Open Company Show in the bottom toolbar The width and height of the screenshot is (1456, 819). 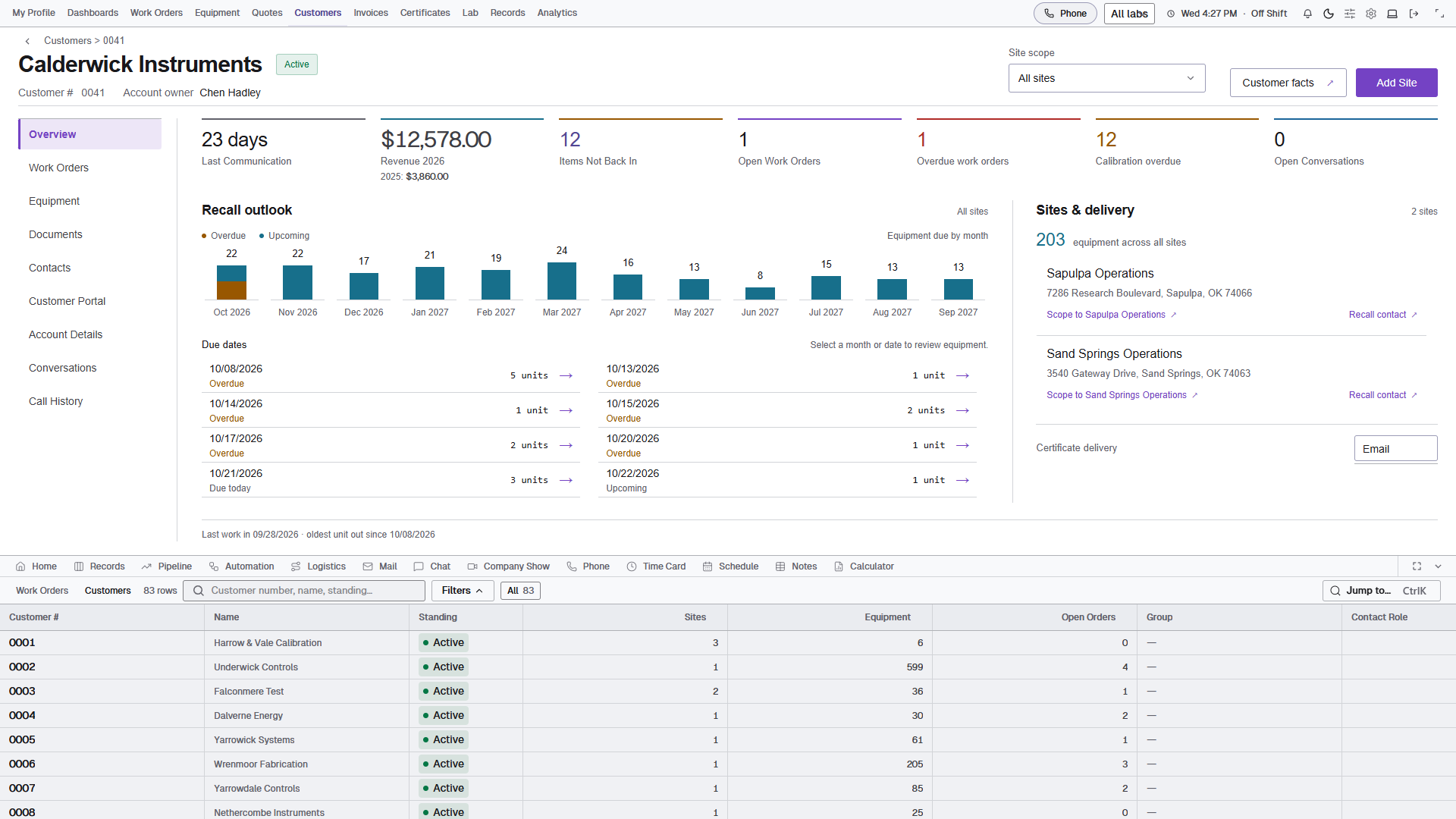(508, 566)
